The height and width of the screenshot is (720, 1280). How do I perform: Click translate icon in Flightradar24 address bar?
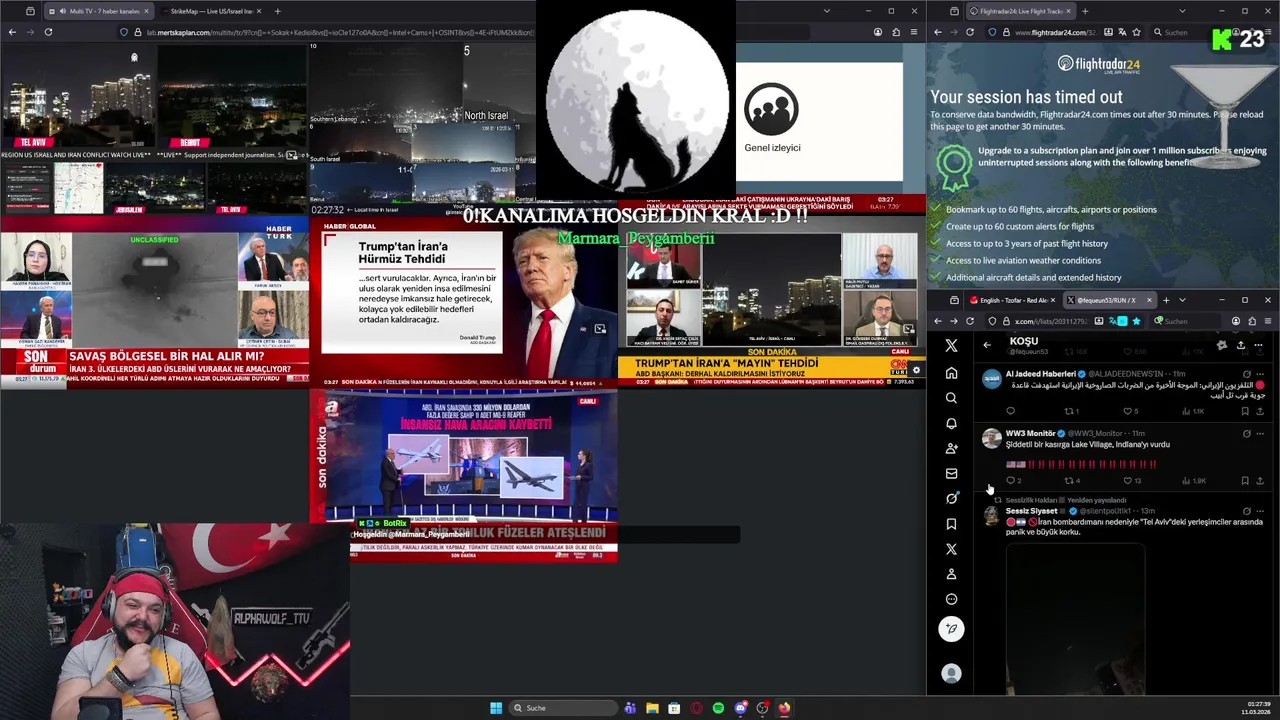click(x=1122, y=32)
